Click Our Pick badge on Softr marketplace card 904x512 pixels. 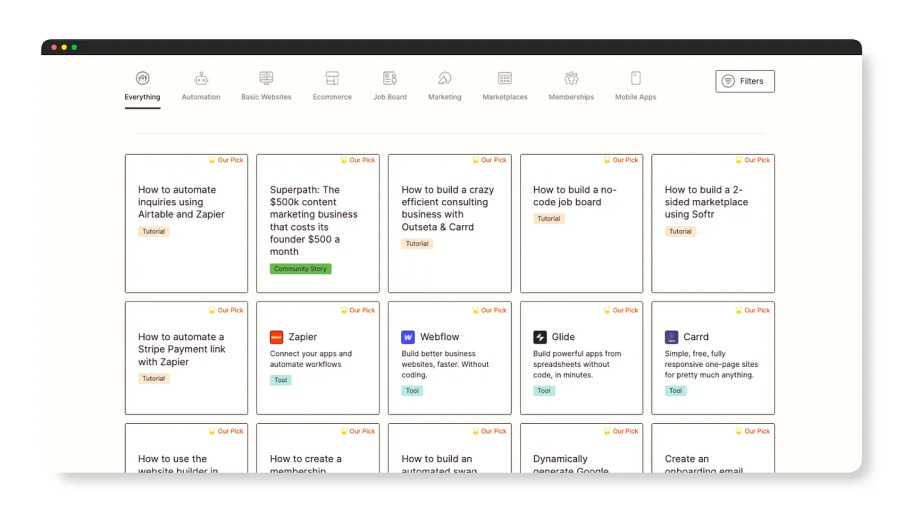point(752,160)
